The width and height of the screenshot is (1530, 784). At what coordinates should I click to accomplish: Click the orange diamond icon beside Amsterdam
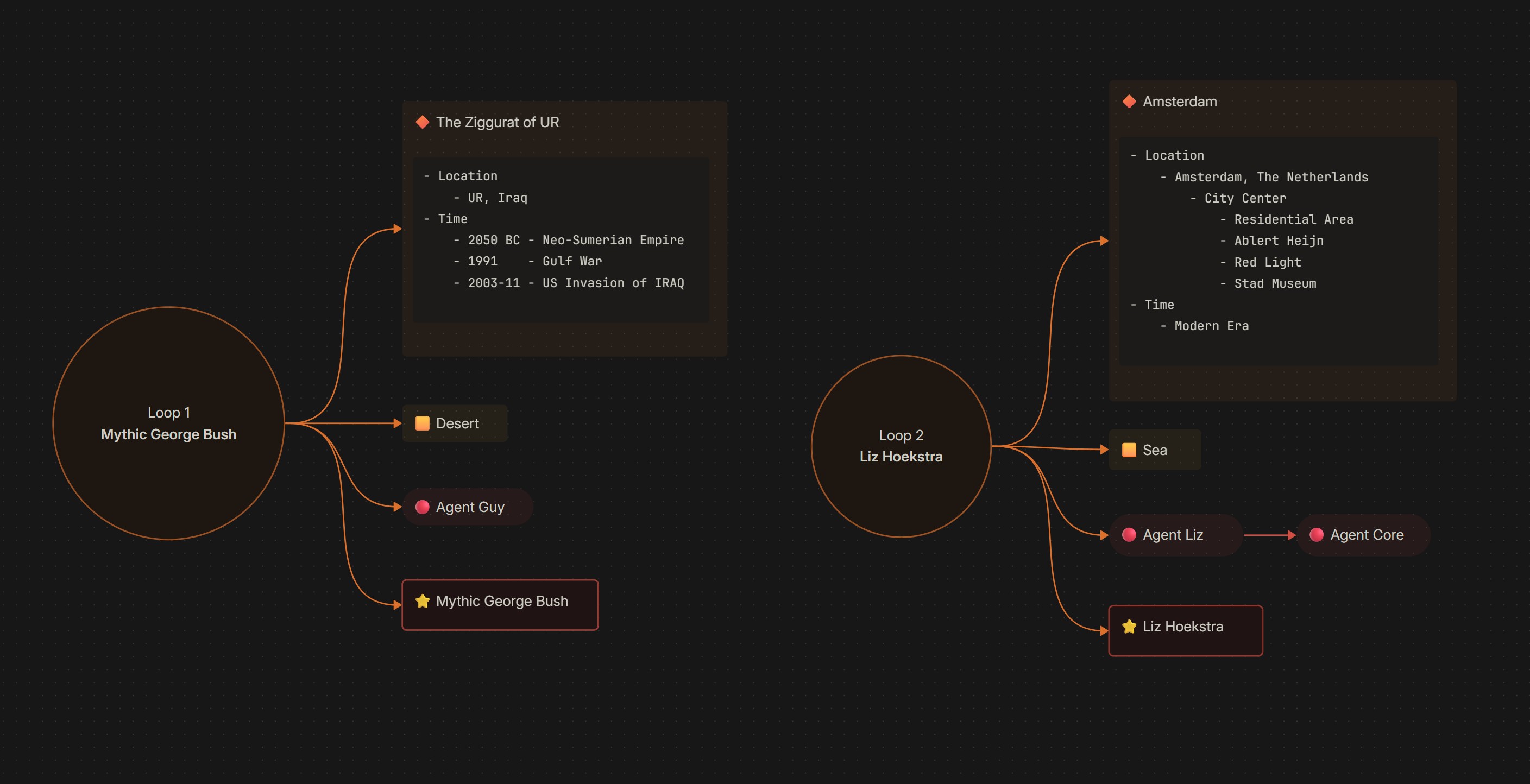click(x=1129, y=102)
